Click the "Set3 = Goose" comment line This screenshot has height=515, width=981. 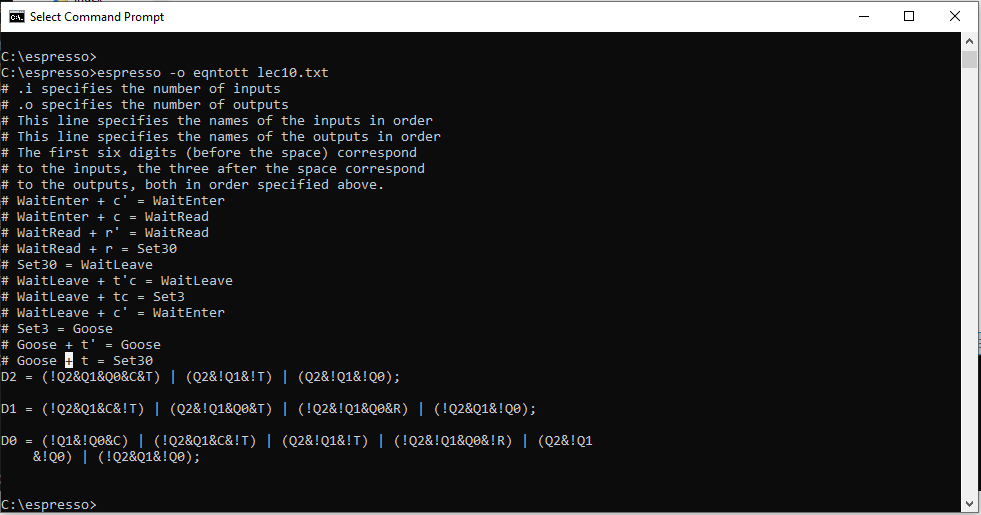coord(64,329)
